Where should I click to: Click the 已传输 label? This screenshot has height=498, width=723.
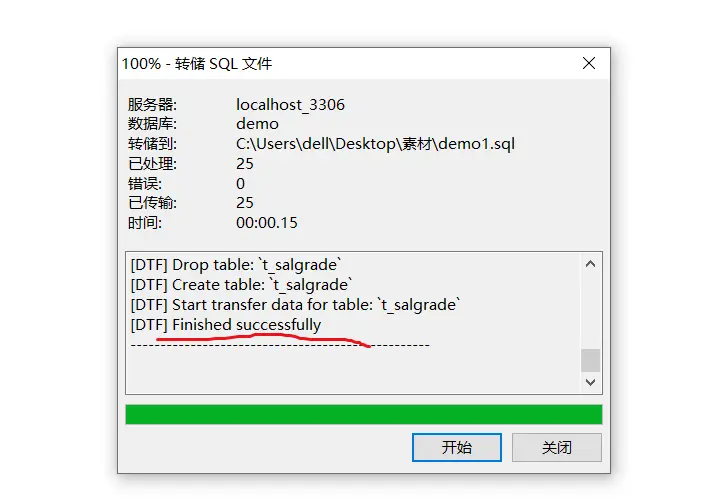pos(152,203)
